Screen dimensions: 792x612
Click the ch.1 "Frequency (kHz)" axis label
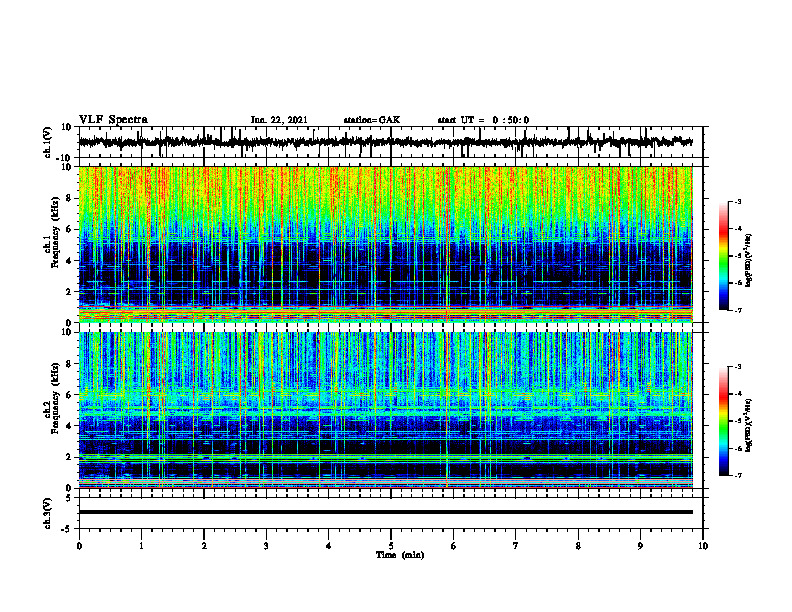coord(55,230)
